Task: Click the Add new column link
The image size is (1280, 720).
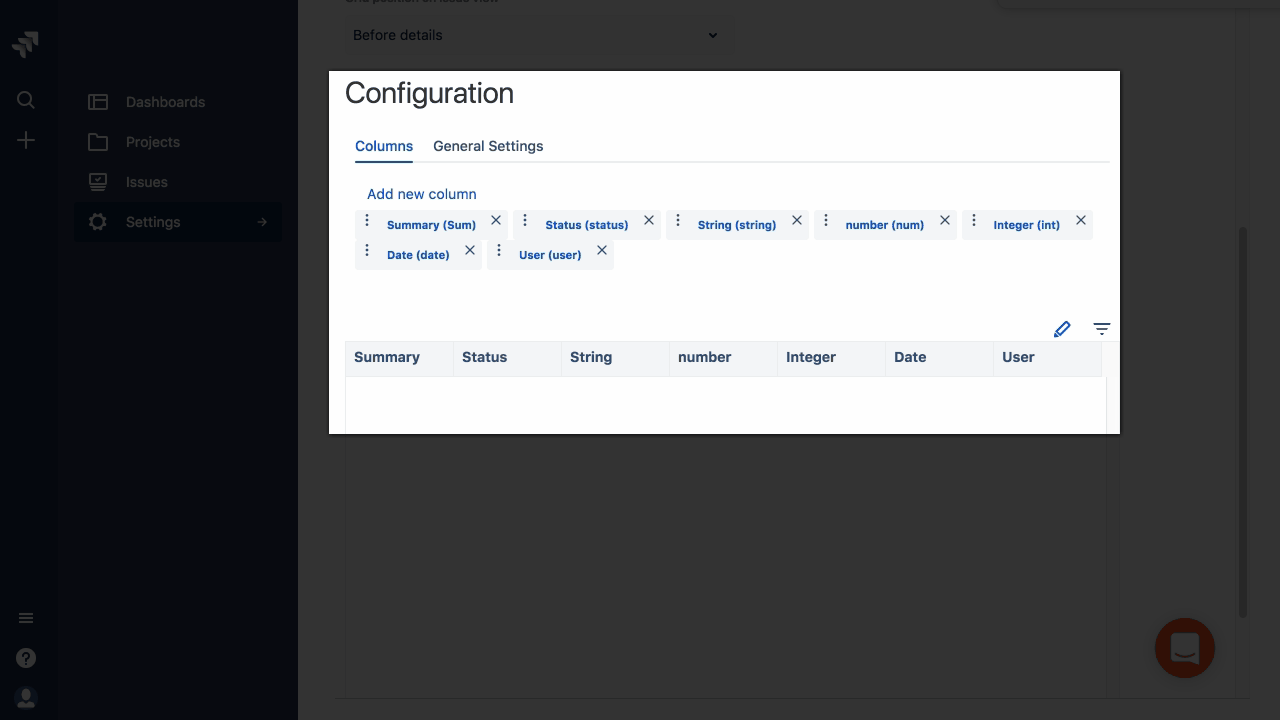Action: tap(421, 194)
